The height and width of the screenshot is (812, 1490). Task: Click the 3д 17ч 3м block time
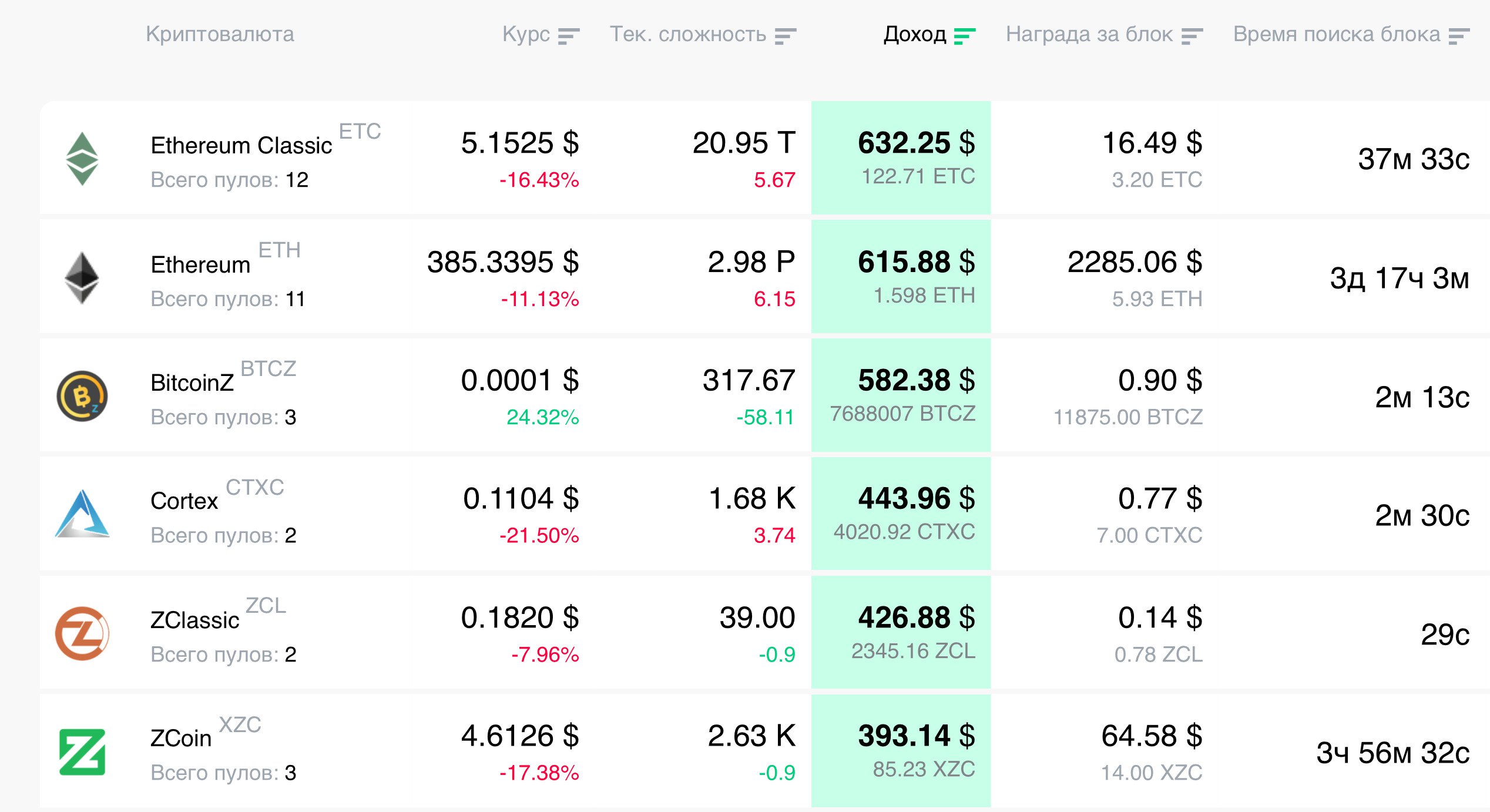1400,278
